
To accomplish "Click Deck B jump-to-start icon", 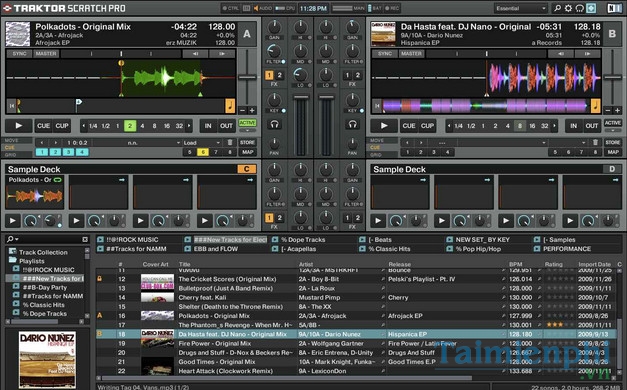I will [377, 106].
